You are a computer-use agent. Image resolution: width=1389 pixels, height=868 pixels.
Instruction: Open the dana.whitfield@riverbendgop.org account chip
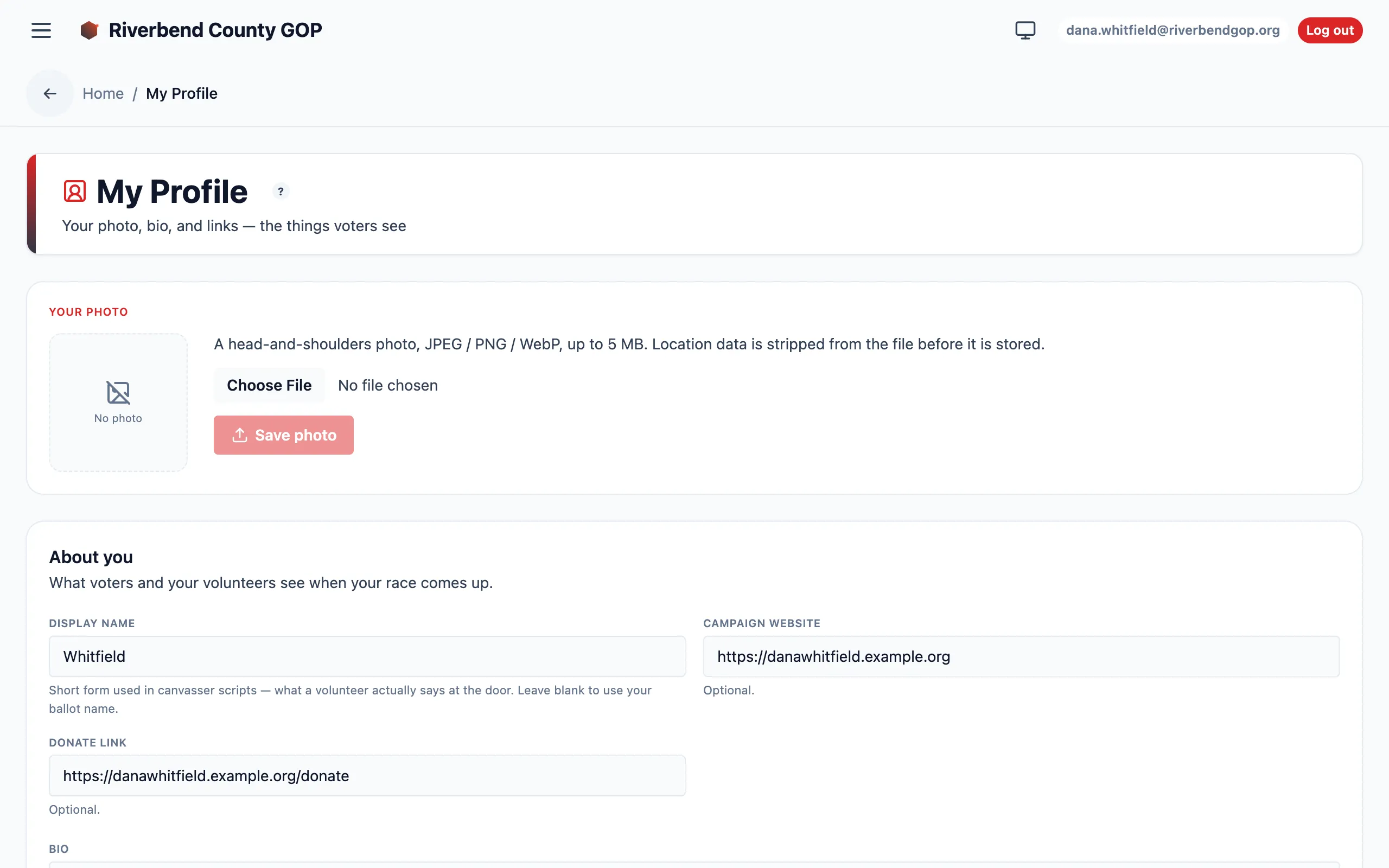[x=1173, y=30]
